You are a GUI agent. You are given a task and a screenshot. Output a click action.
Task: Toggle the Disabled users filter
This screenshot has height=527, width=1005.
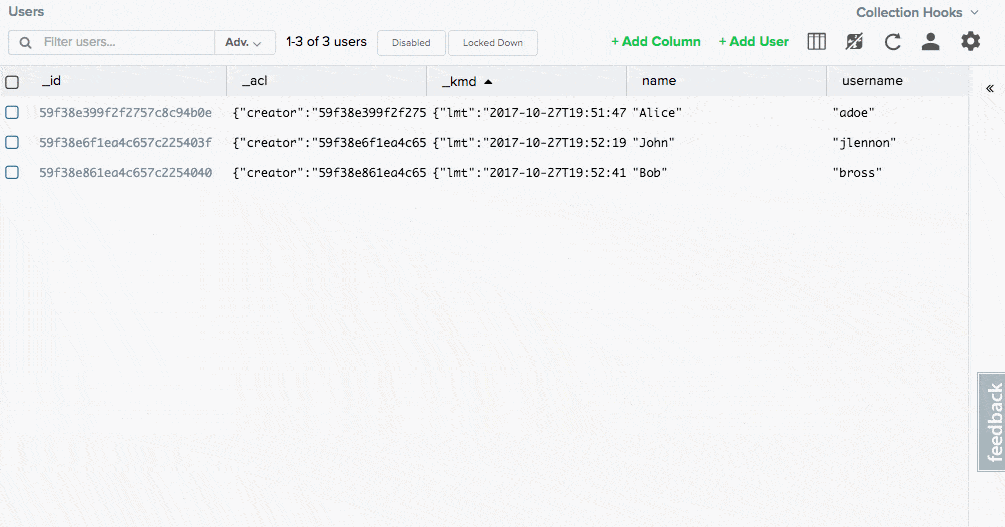pyautogui.click(x=411, y=43)
